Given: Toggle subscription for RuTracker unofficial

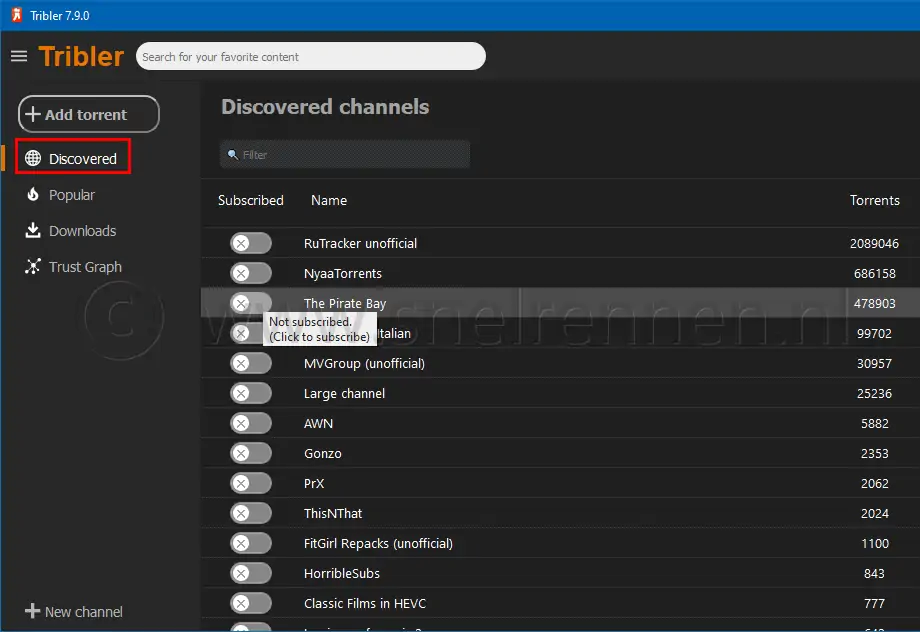Looking at the screenshot, I should tap(251, 243).
